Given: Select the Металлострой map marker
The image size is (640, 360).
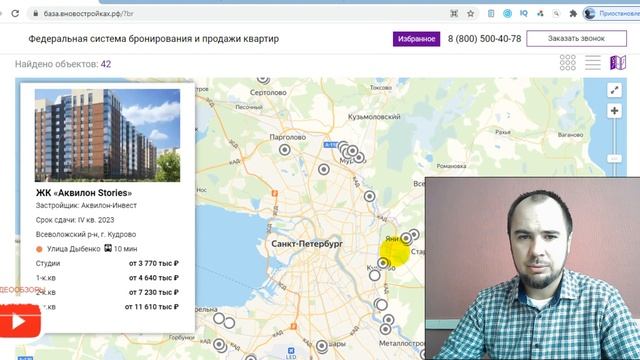Looking at the screenshot, I should point(385,329).
